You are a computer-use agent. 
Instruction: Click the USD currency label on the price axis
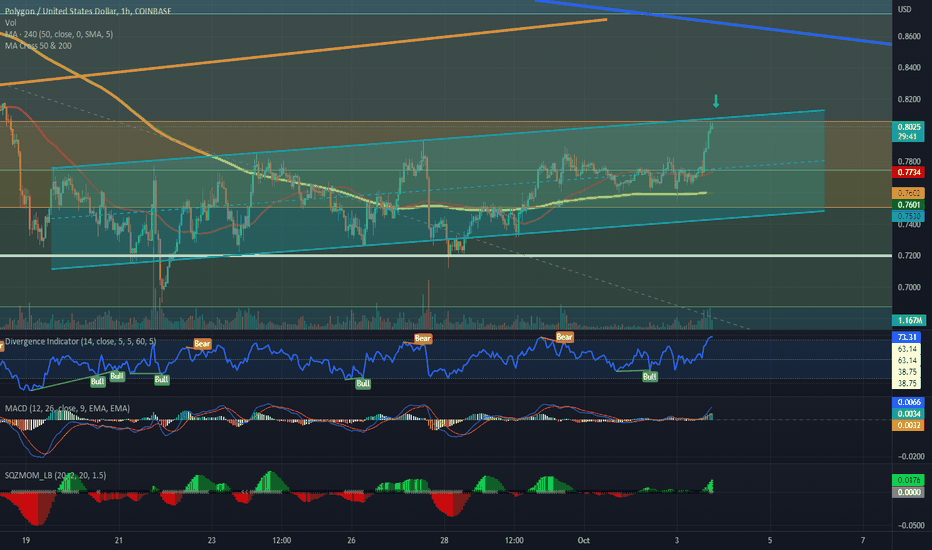click(904, 10)
